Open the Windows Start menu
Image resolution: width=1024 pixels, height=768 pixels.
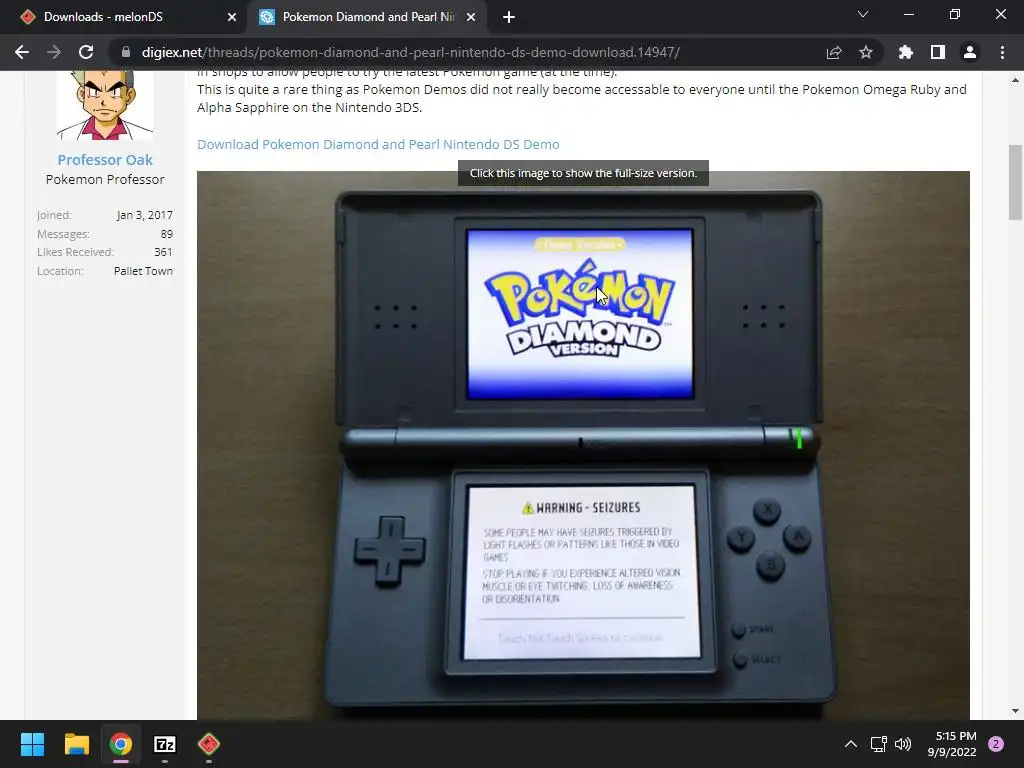32,744
